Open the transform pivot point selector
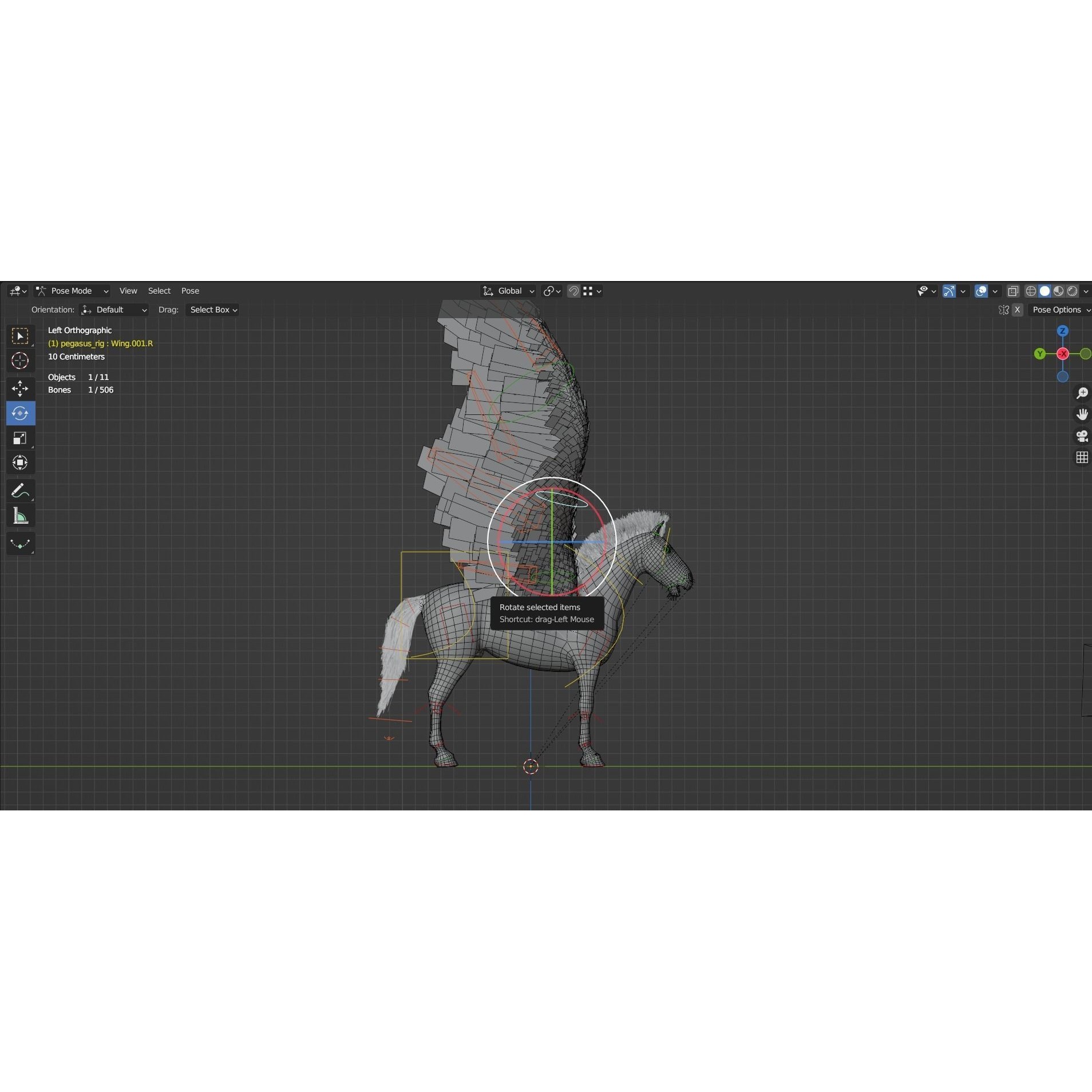 tap(551, 291)
